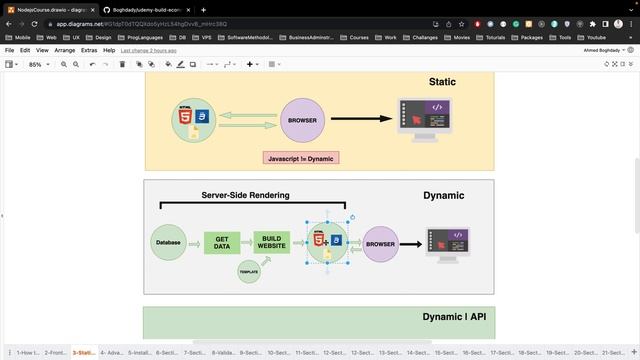Open waypoints connector style dropdown
Image resolution: width=640 pixels, height=360 pixels.
(230, 64)
